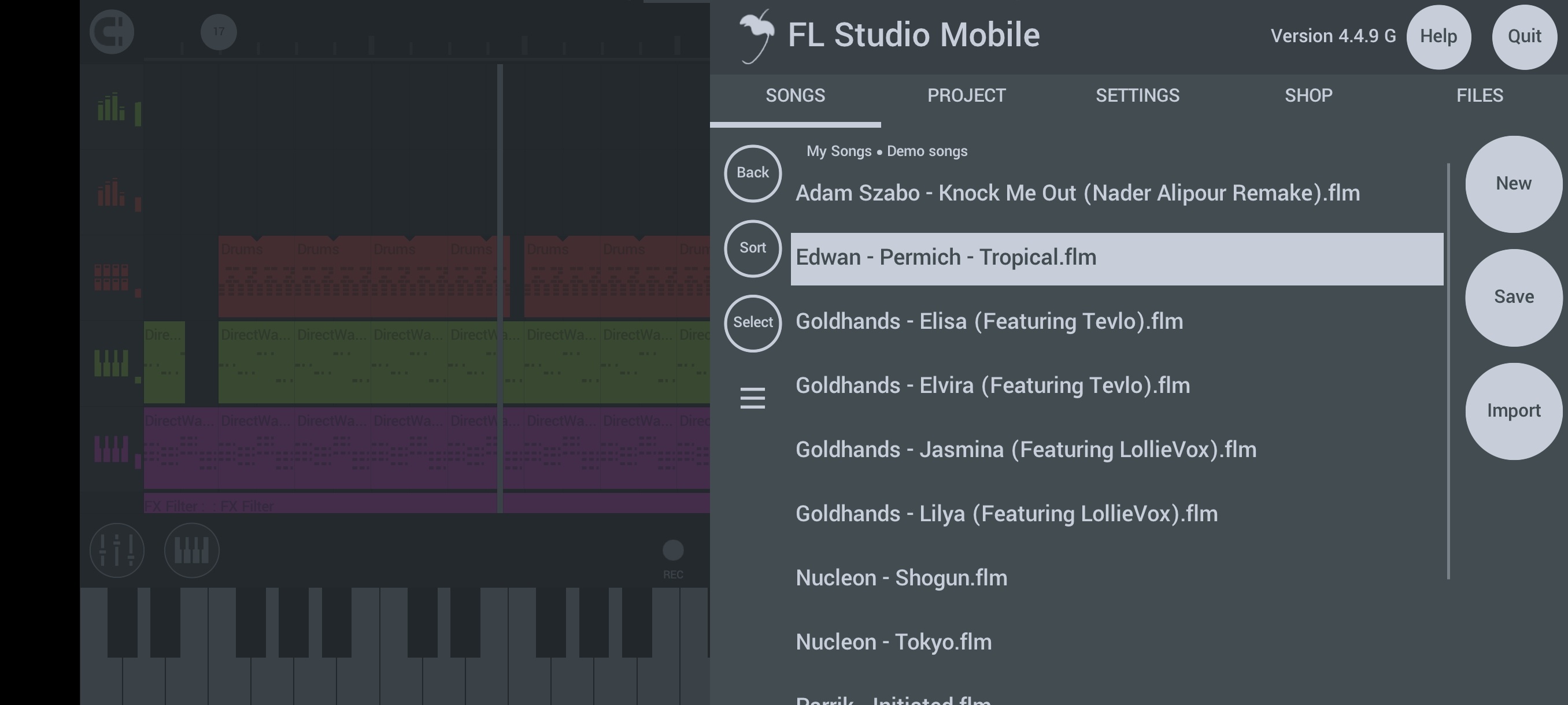
Task: Open the song list hamburger menu
Action: coord(752,398)
